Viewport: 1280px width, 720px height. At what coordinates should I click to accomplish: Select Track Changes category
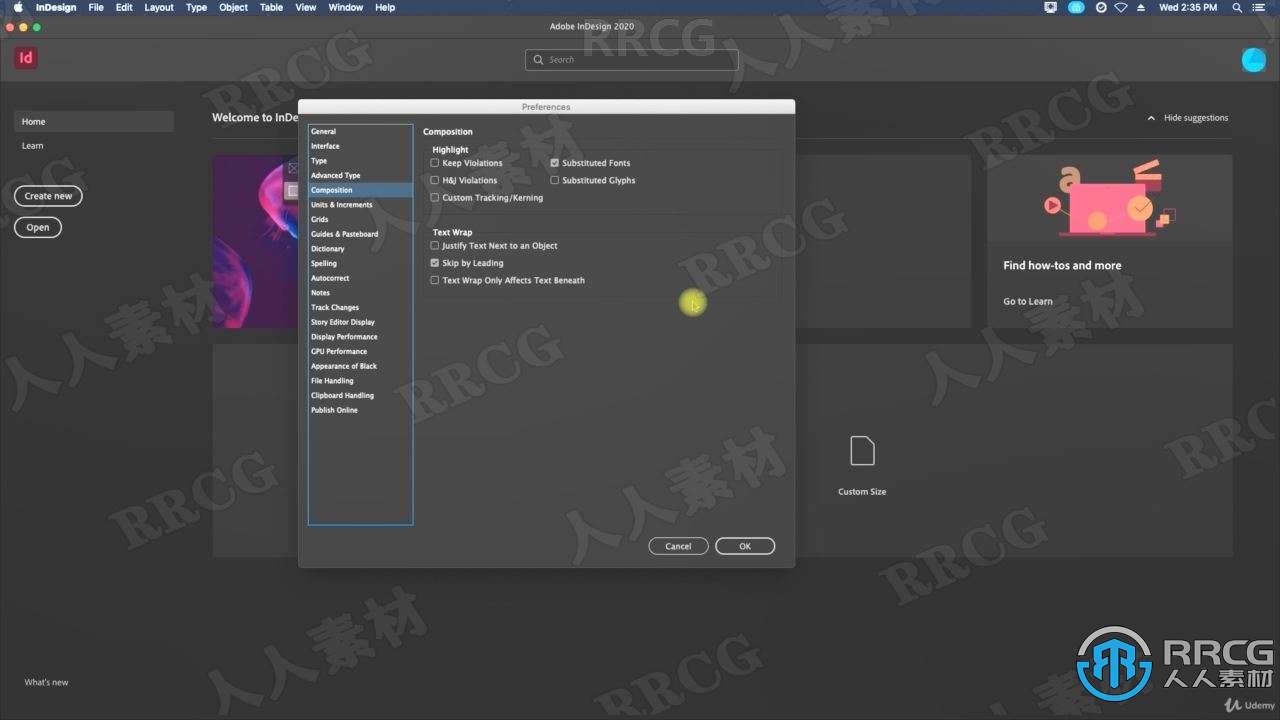coord(360,308)
